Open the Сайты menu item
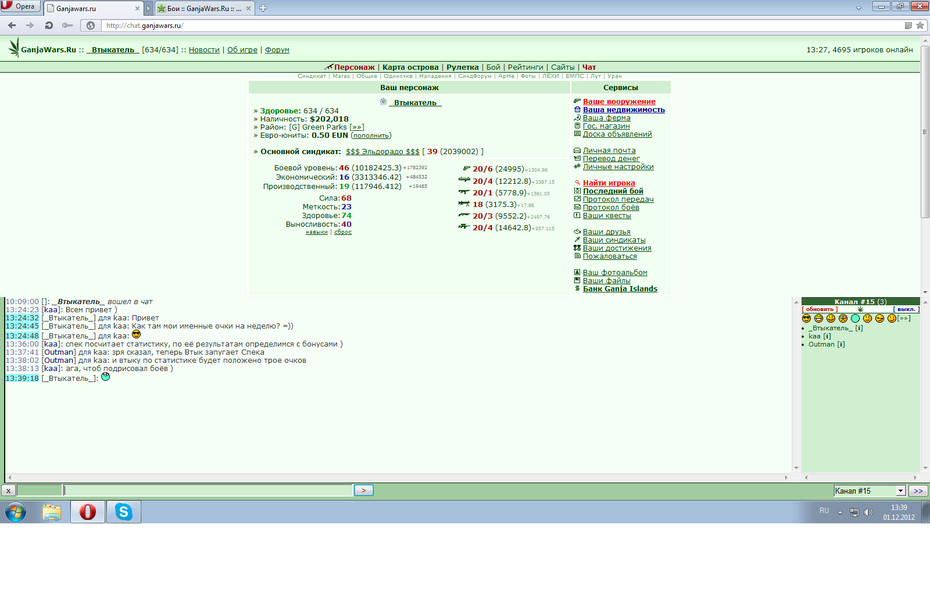This screenshot has height=596, width=930. (562, 67)
